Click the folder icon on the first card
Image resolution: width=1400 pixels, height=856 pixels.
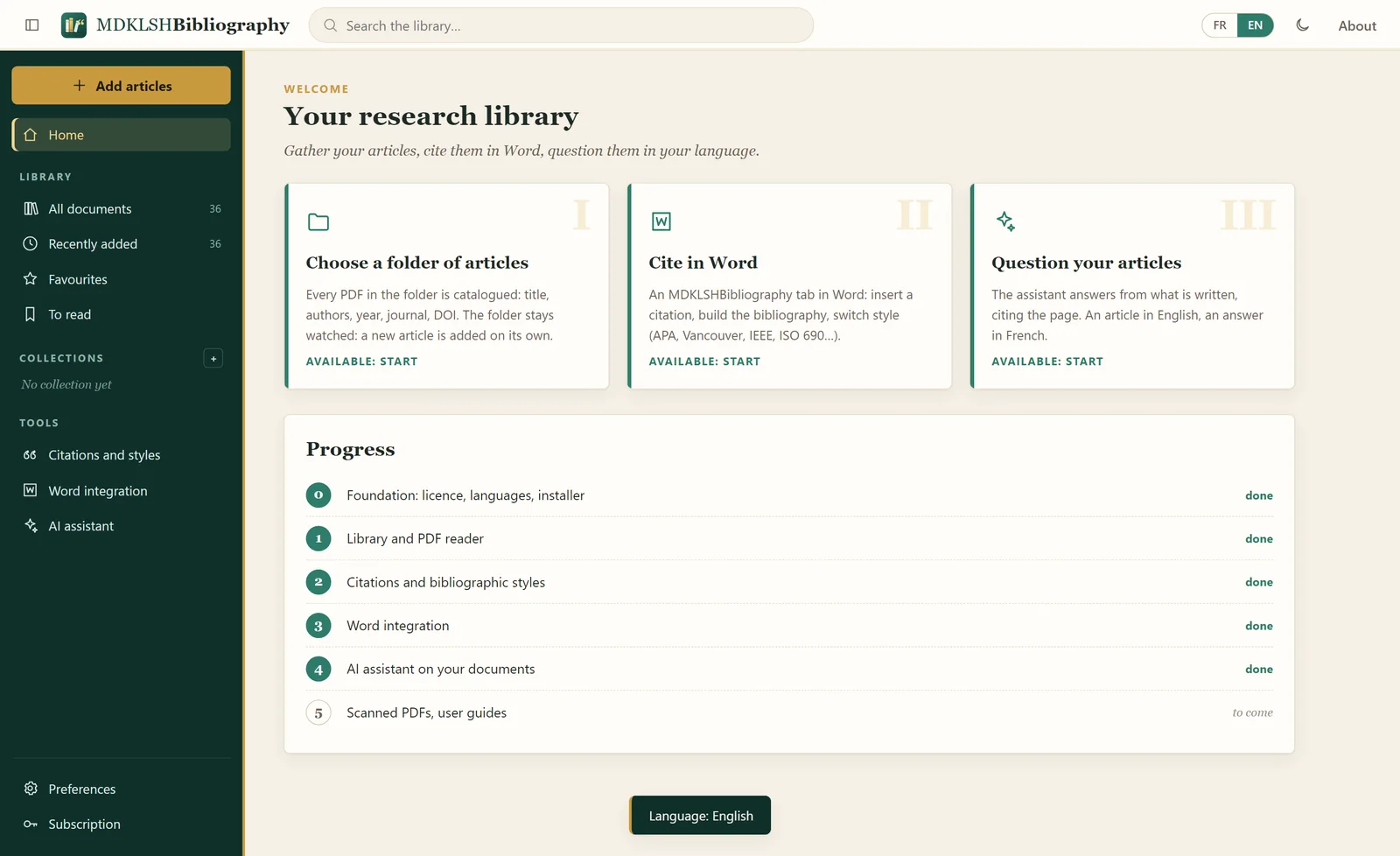click(318, 222)
